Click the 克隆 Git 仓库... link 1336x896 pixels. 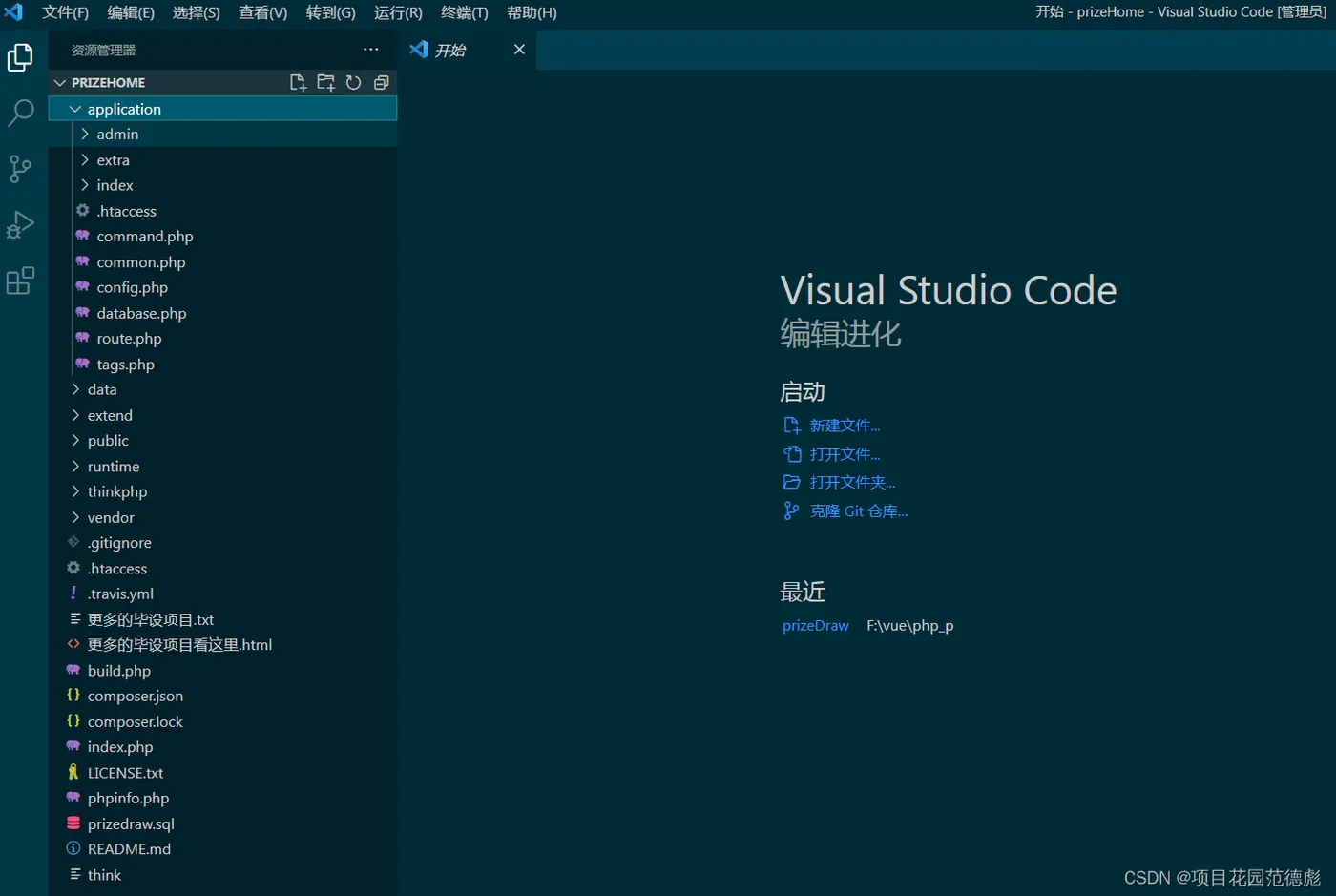coord(859,511)
